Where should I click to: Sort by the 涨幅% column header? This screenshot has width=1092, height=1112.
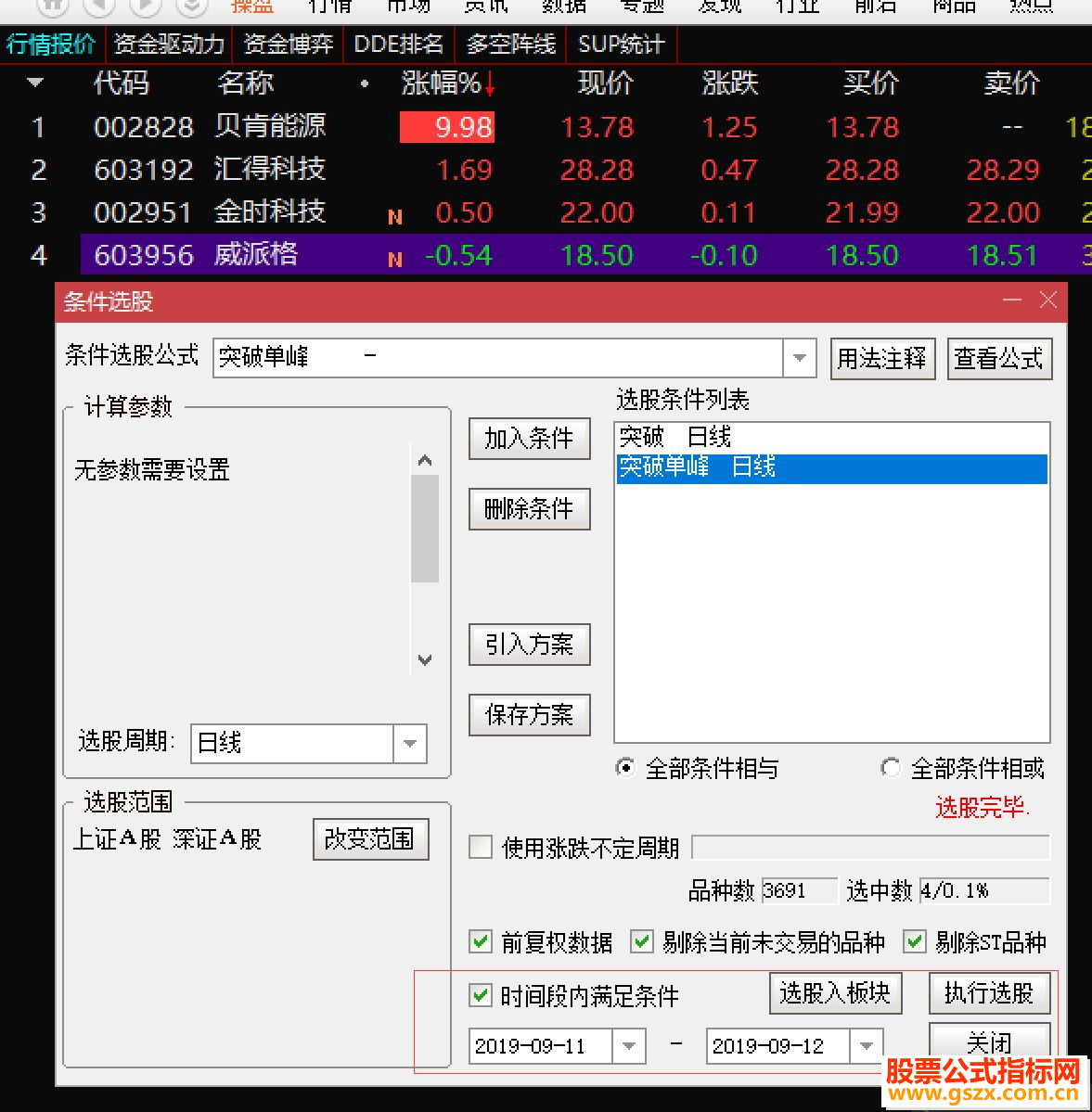tap(447, 83)
